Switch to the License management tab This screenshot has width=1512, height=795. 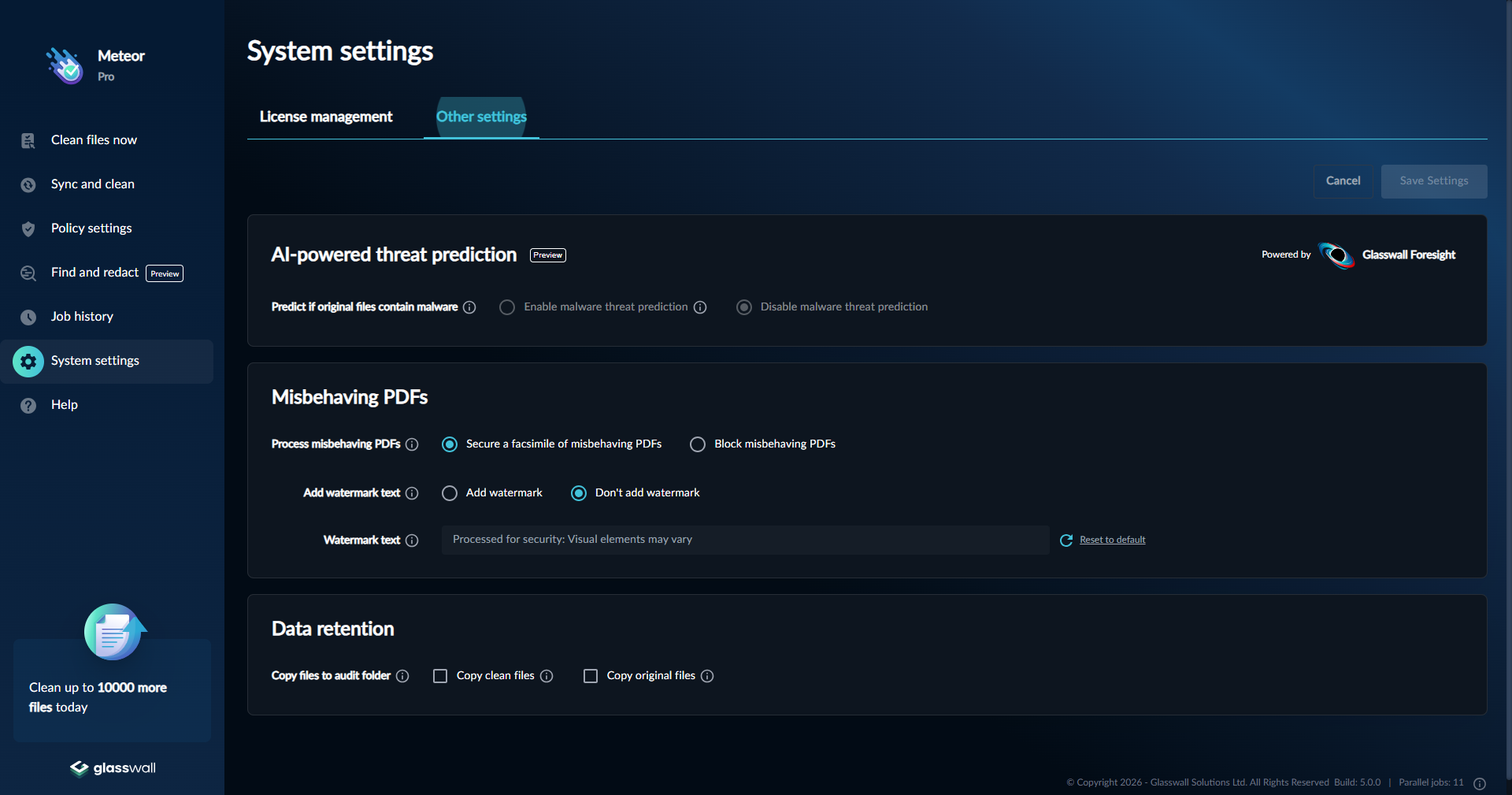pos(325,117)
